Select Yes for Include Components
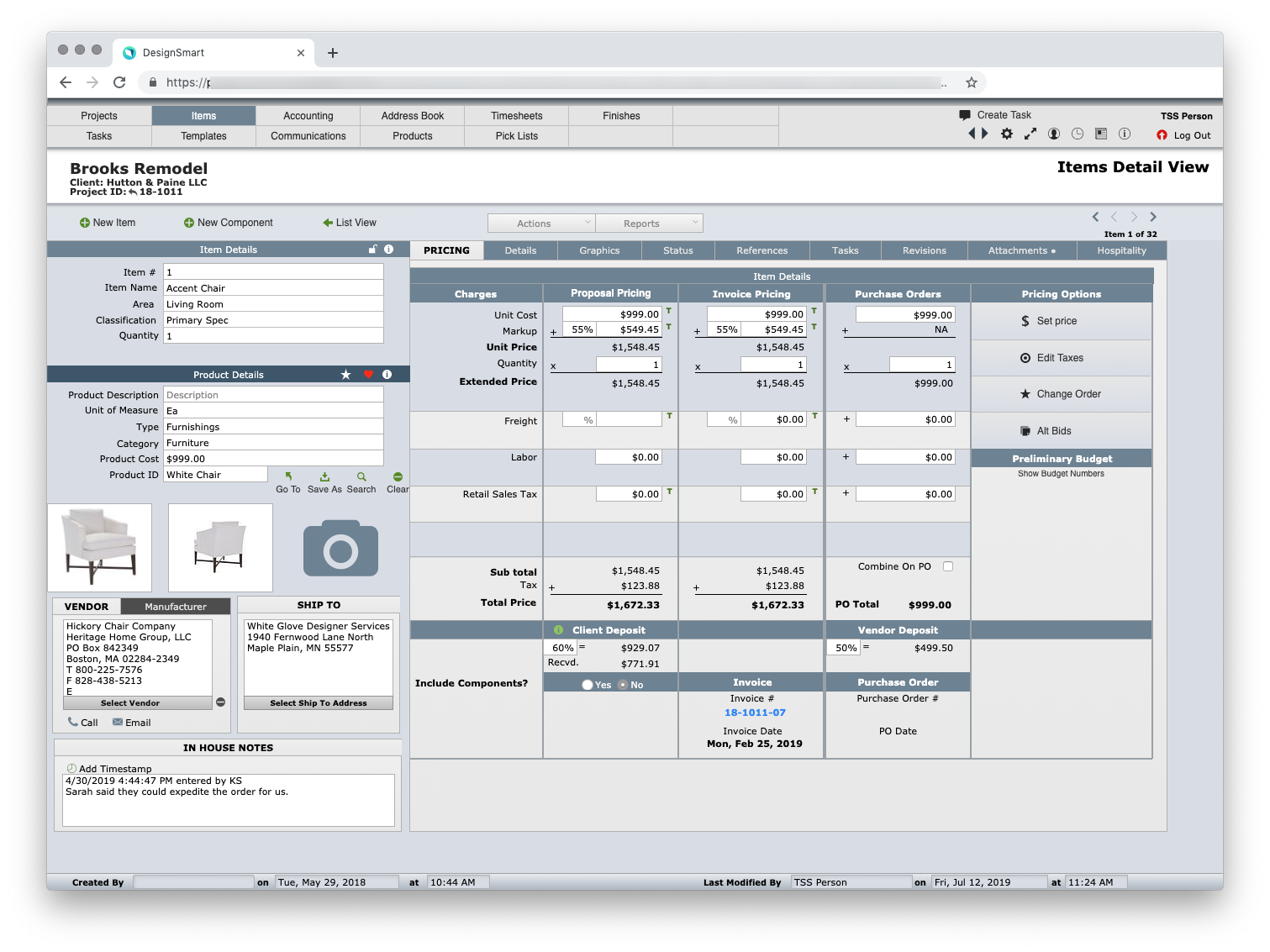 [x=588, y=685]
